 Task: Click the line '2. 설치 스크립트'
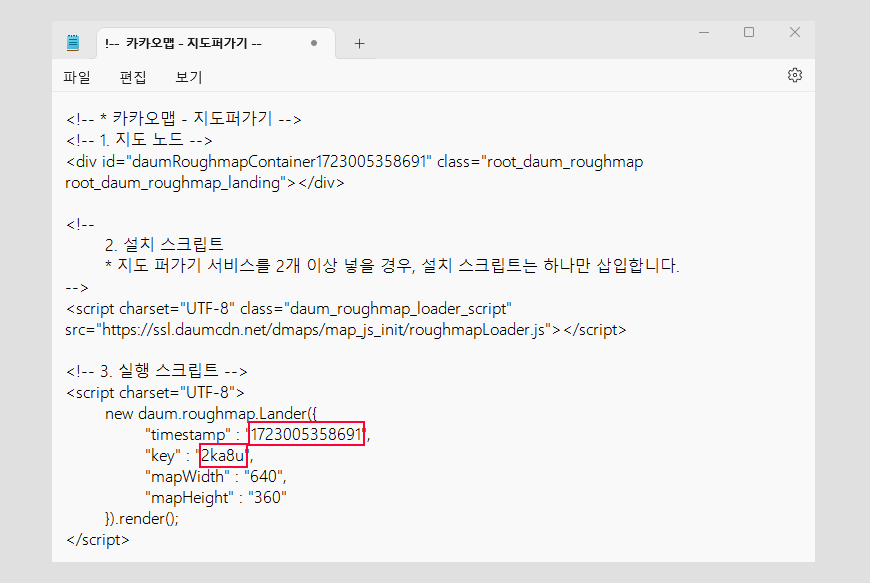tap(164, 244)
